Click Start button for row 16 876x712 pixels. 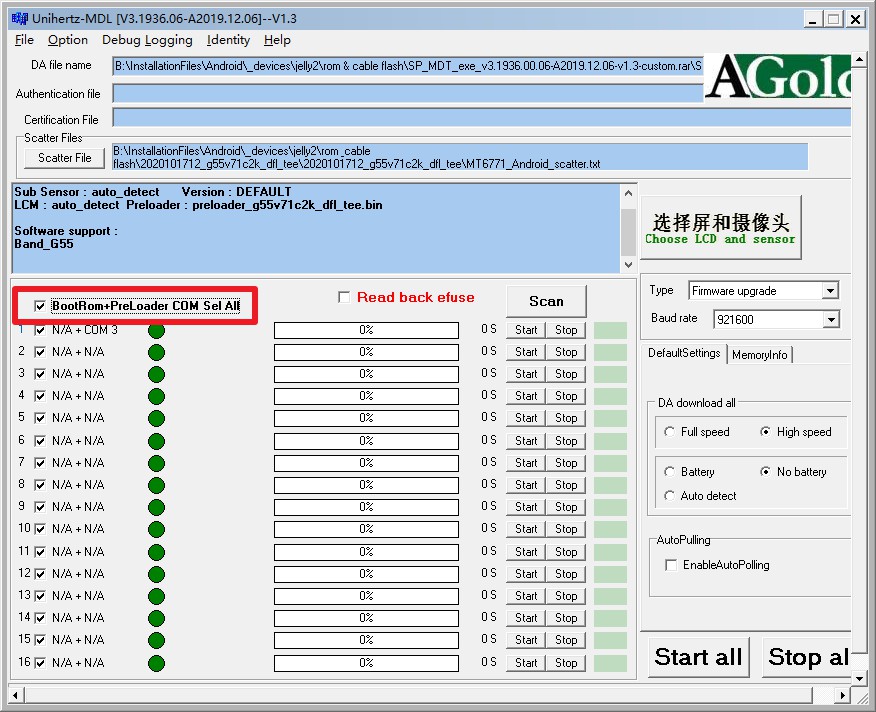coord(526,663)
